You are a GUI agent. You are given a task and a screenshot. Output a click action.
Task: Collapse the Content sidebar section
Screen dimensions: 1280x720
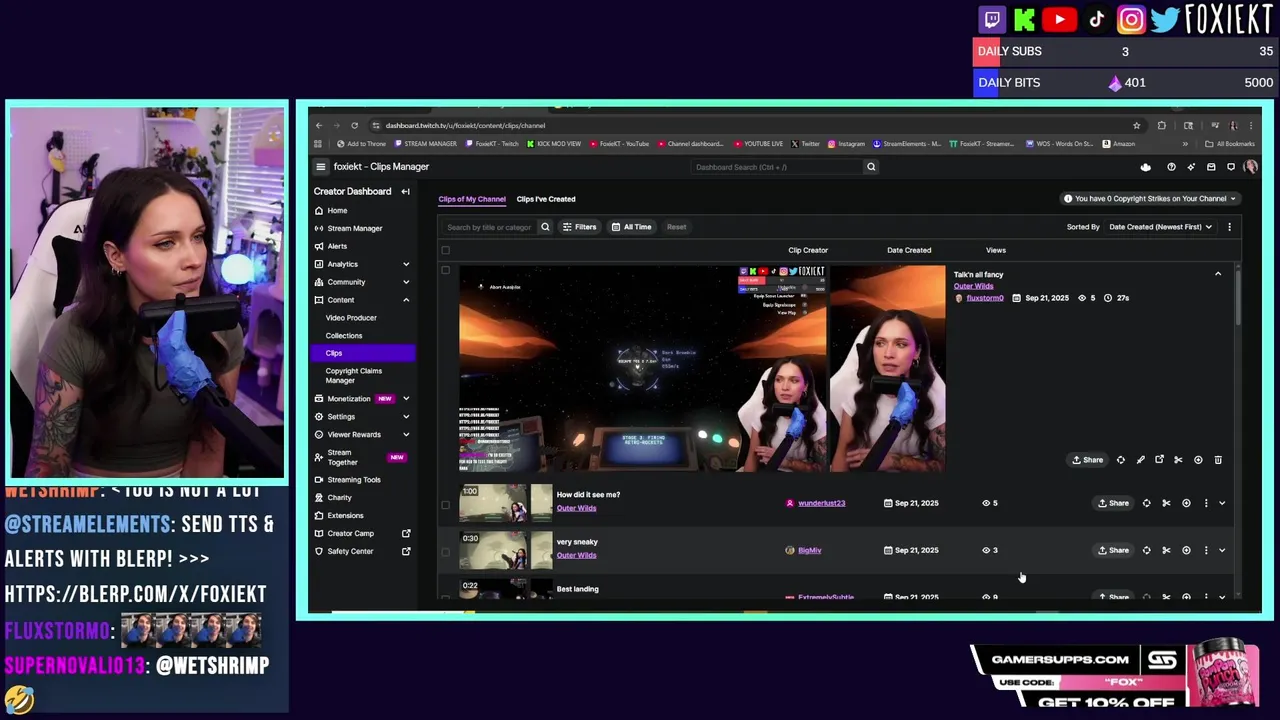pyautogui.click(x=406, y=300)
